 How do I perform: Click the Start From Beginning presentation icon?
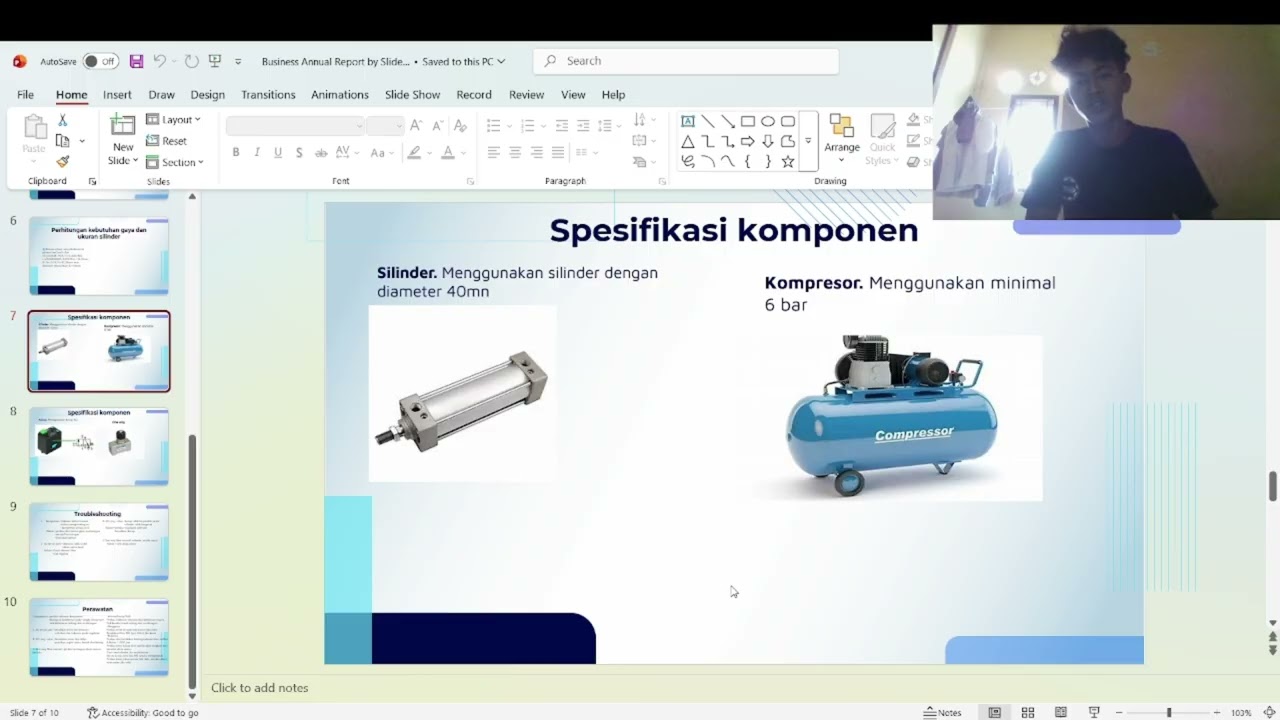point(214,61)
